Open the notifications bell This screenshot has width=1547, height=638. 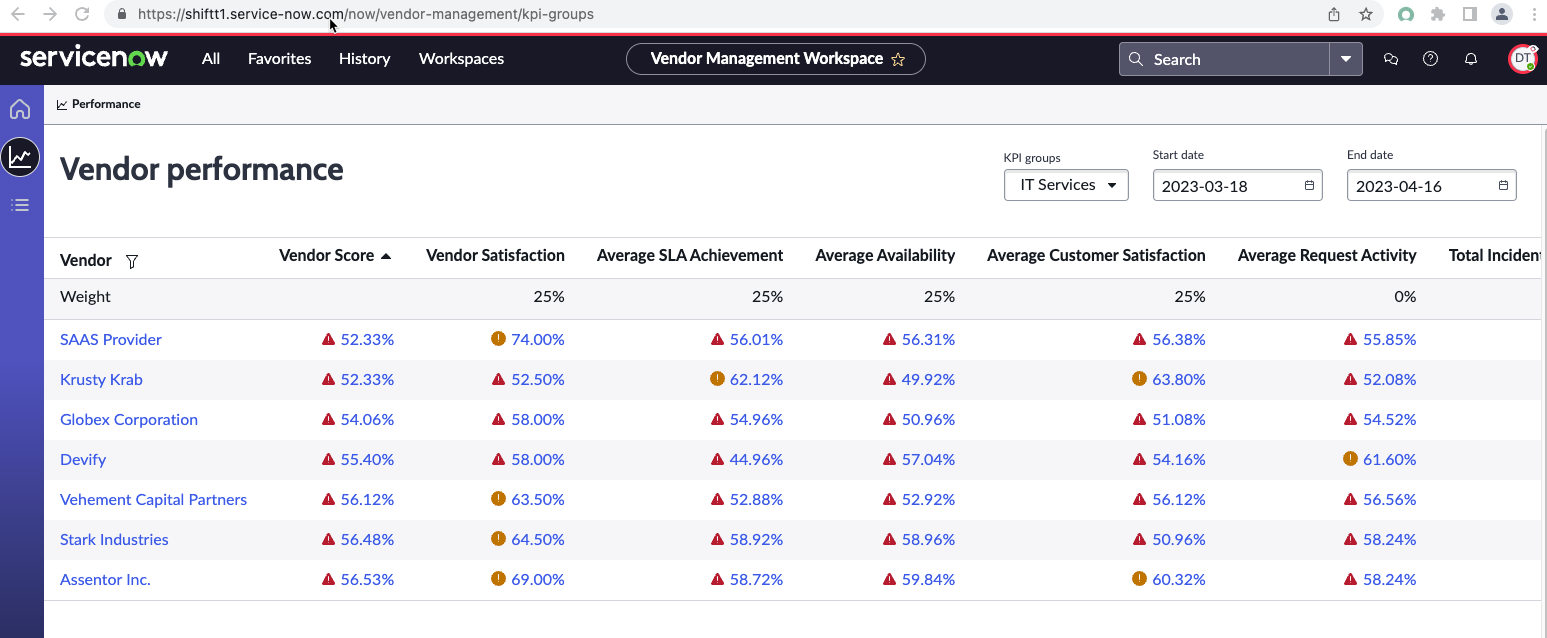click(x=1470, y=59)
